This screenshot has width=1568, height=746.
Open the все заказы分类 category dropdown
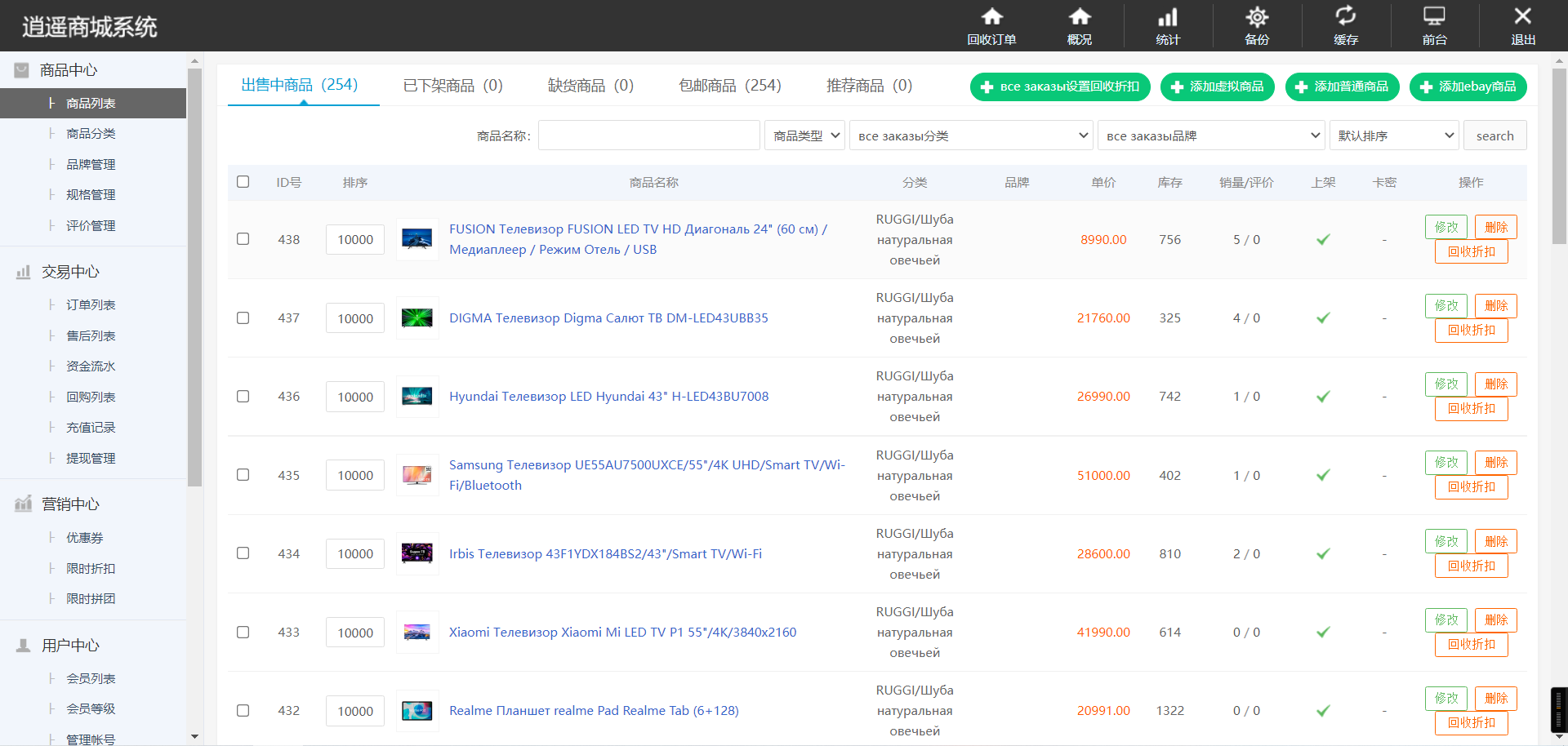pos(971,135)
